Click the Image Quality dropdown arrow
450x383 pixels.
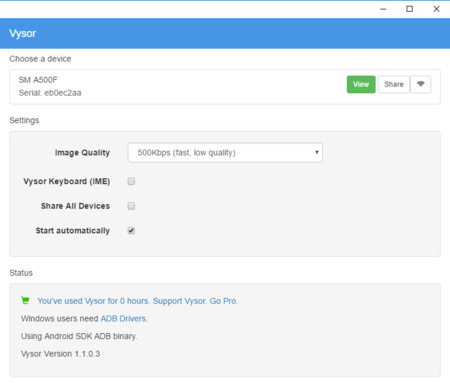point(317,152)
